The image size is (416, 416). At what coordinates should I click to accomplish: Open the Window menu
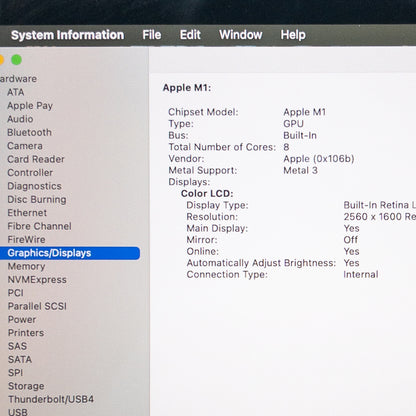[241, 35]
